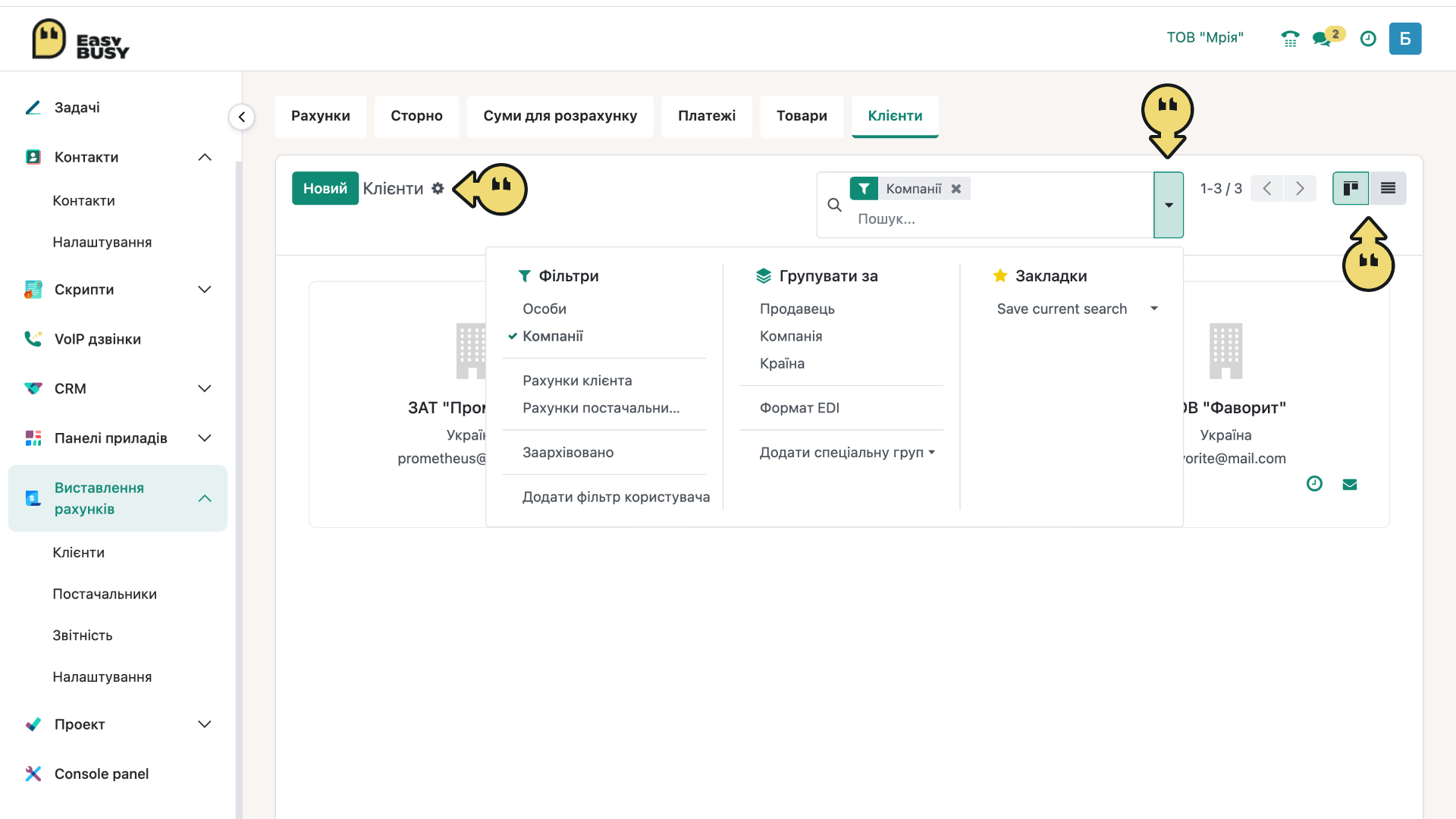
Task: Expand the CRM sidebar section
Action: click(x=205, y=388)
